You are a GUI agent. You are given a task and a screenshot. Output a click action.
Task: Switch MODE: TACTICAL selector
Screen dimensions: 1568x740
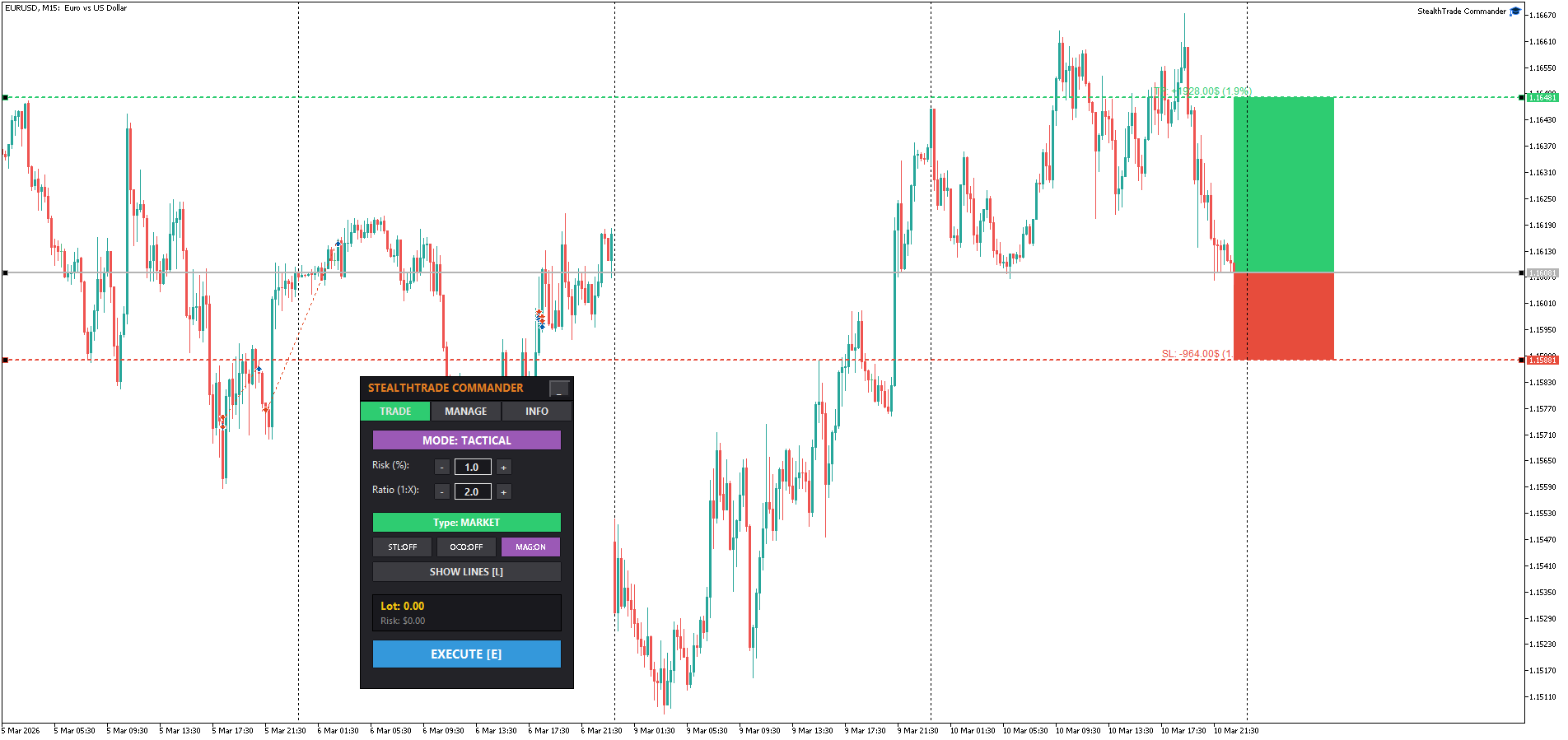[467, 440]
